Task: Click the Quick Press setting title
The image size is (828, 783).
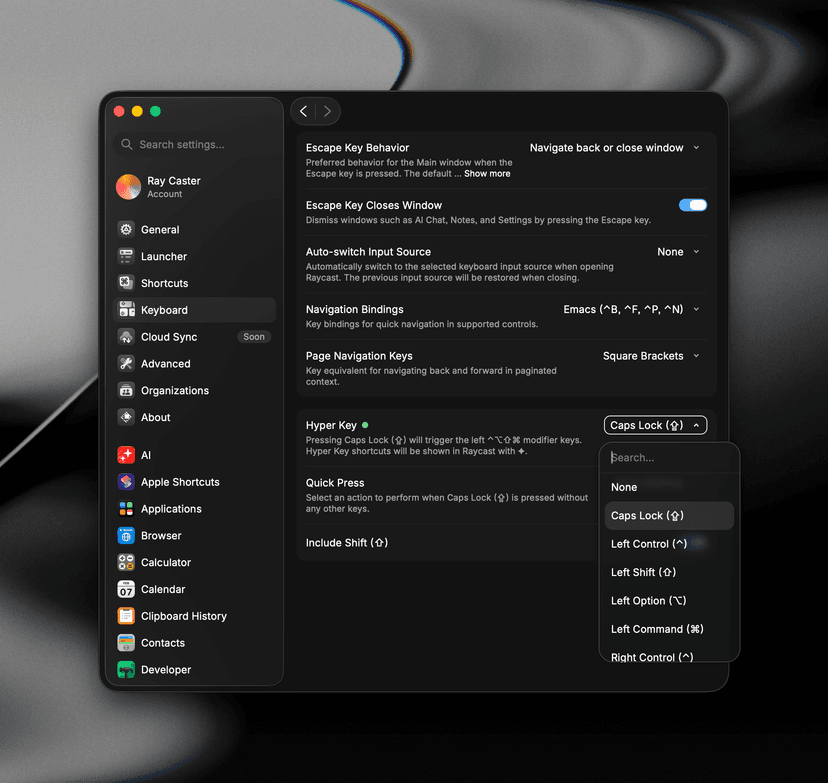Action: click(335, 483)
